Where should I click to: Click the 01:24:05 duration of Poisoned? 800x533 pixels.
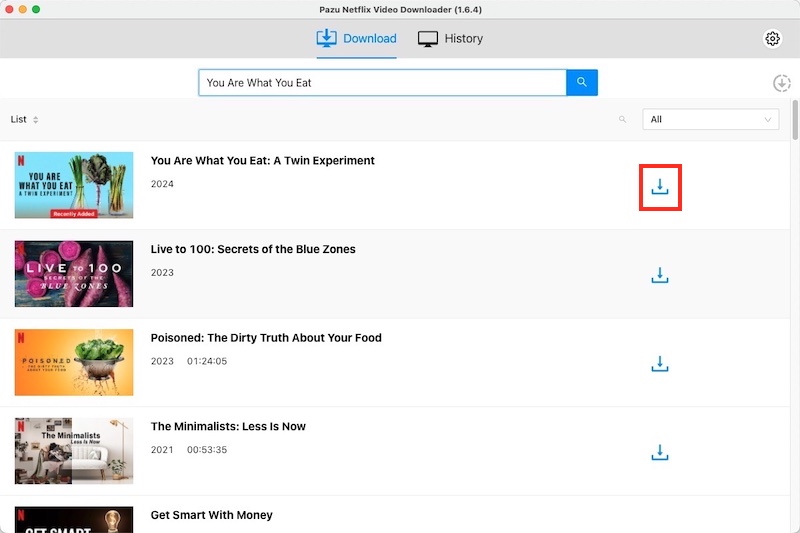[x=207, y=361]
